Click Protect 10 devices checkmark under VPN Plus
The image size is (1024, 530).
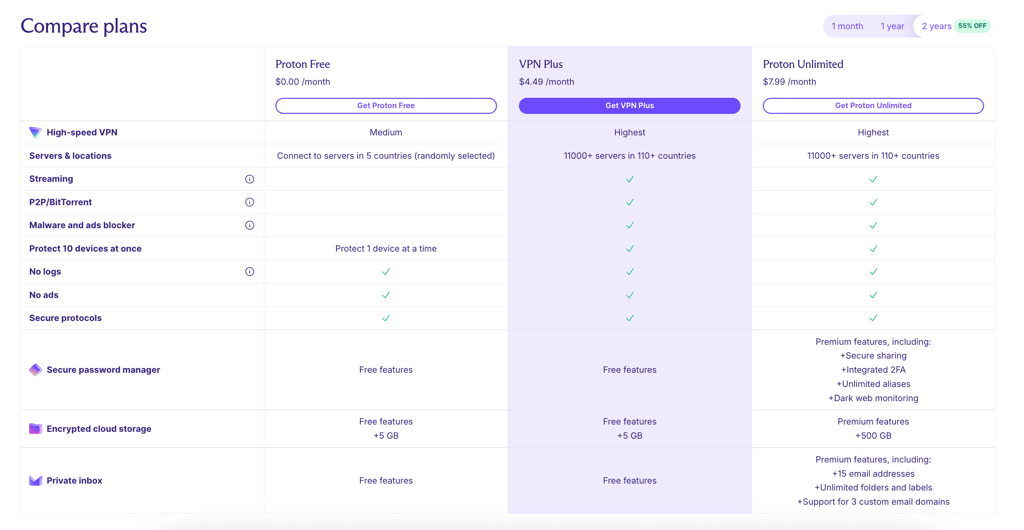[x=630, y=249]
